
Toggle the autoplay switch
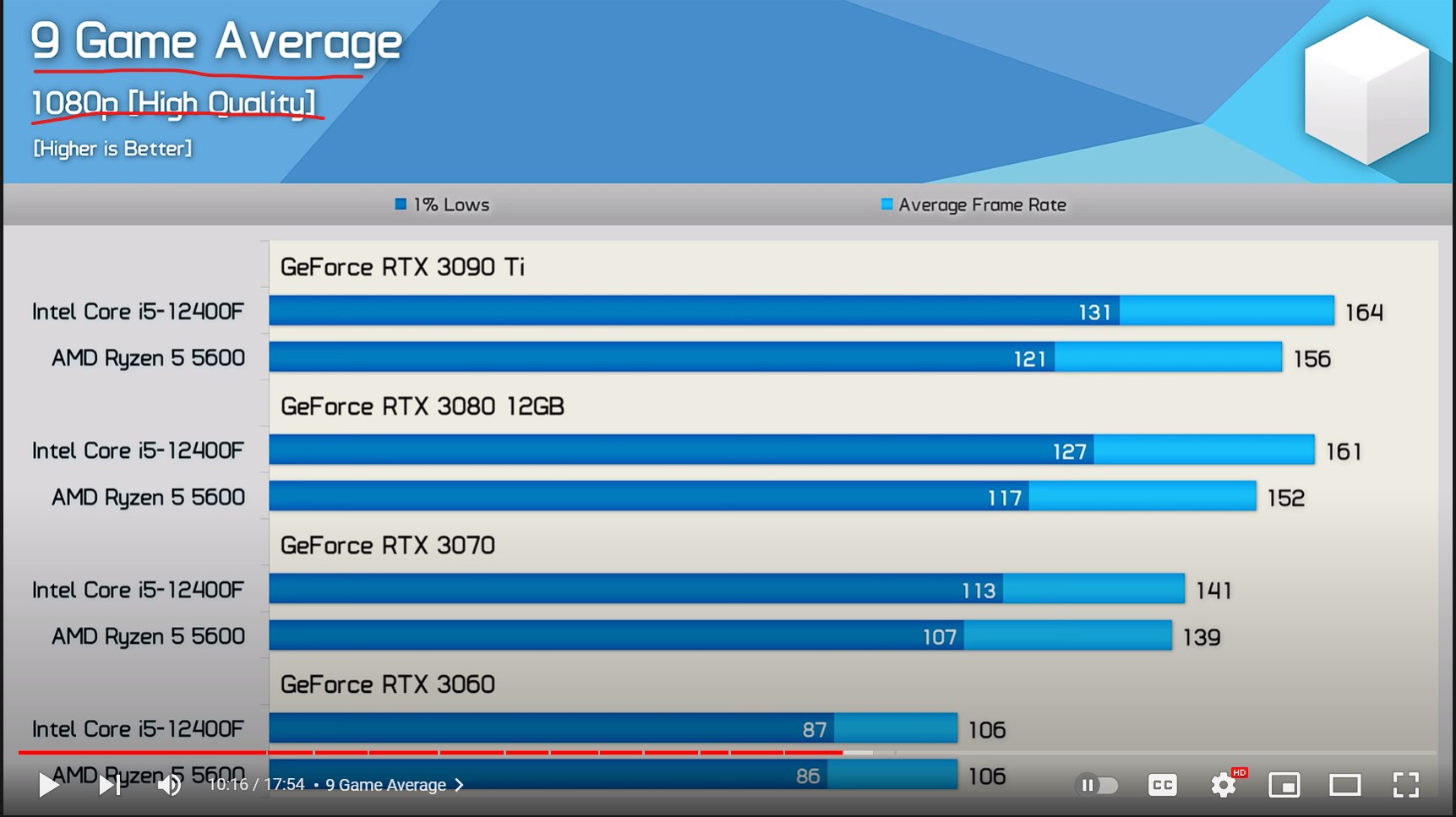coord(1097,785)
